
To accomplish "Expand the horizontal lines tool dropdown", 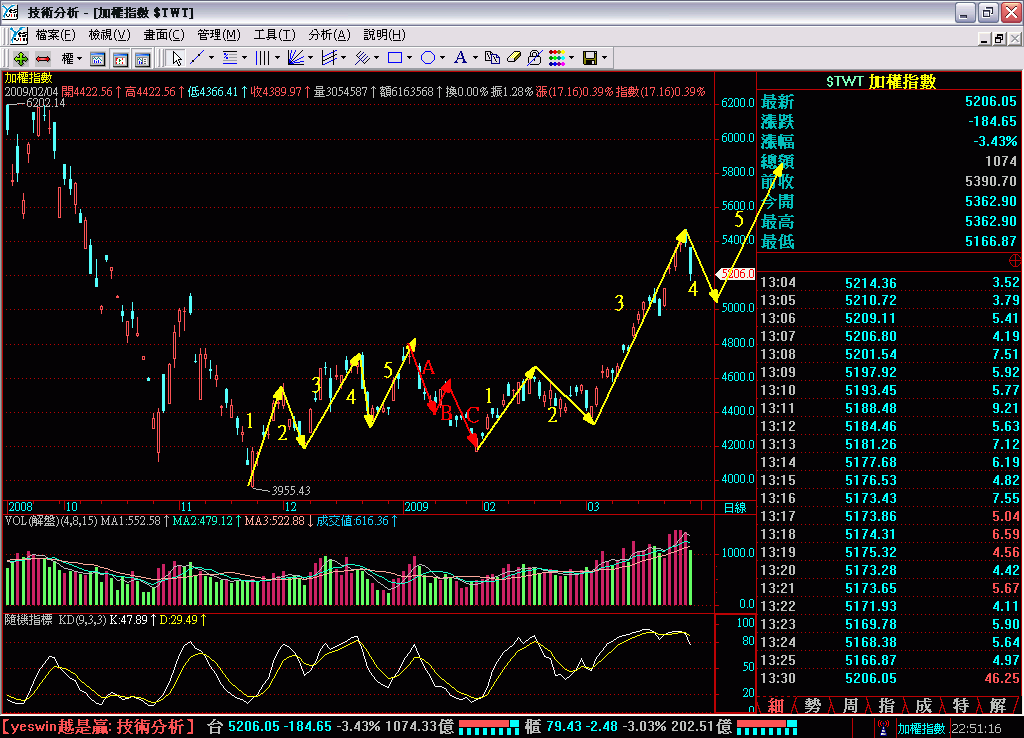I will pyautogui.click(x=244, y=58).
